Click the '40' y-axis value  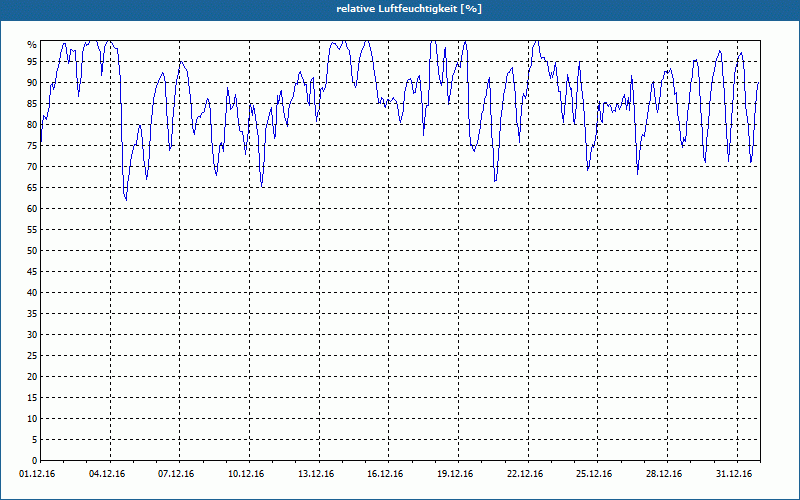pyautogui.click(x=32, y=292)
